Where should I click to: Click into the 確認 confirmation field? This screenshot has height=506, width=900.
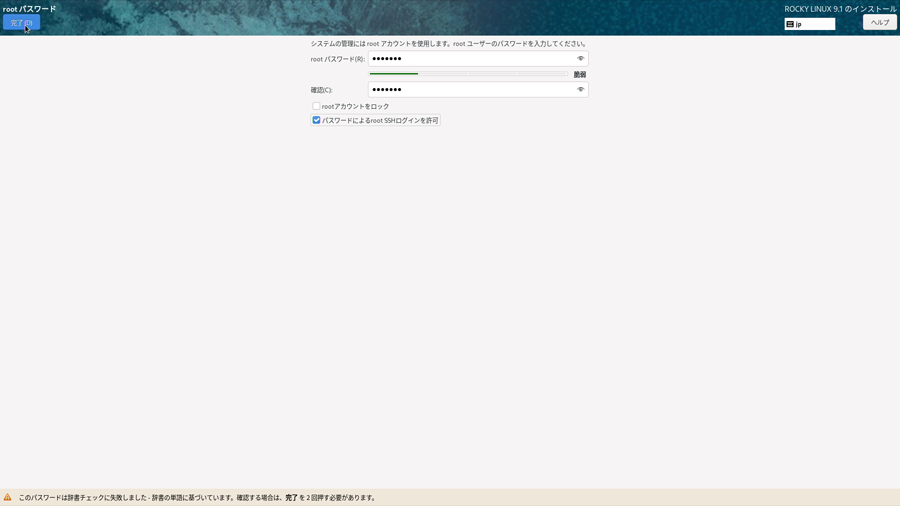coord(470,90)
